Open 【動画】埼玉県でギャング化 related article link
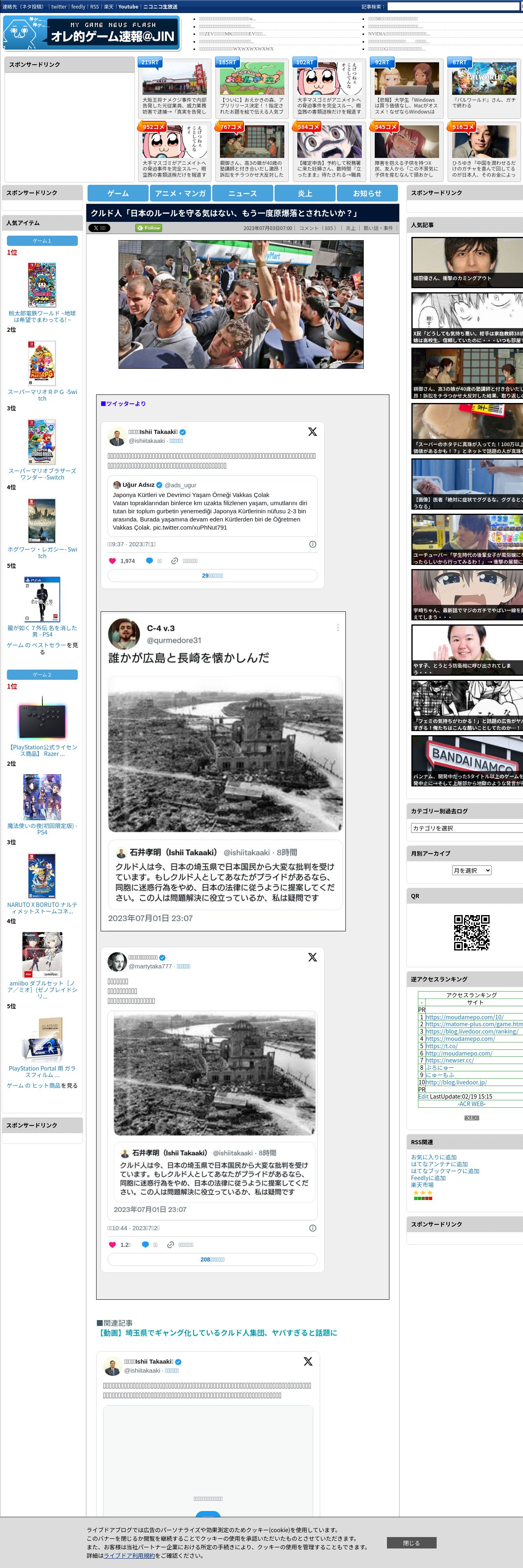The height and width of the screenshot is (1568, 523). point(218,1332)
